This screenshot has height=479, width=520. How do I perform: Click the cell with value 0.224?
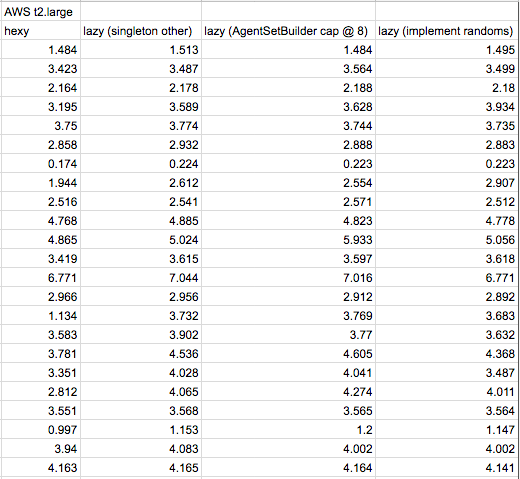(x=141, y=164)
